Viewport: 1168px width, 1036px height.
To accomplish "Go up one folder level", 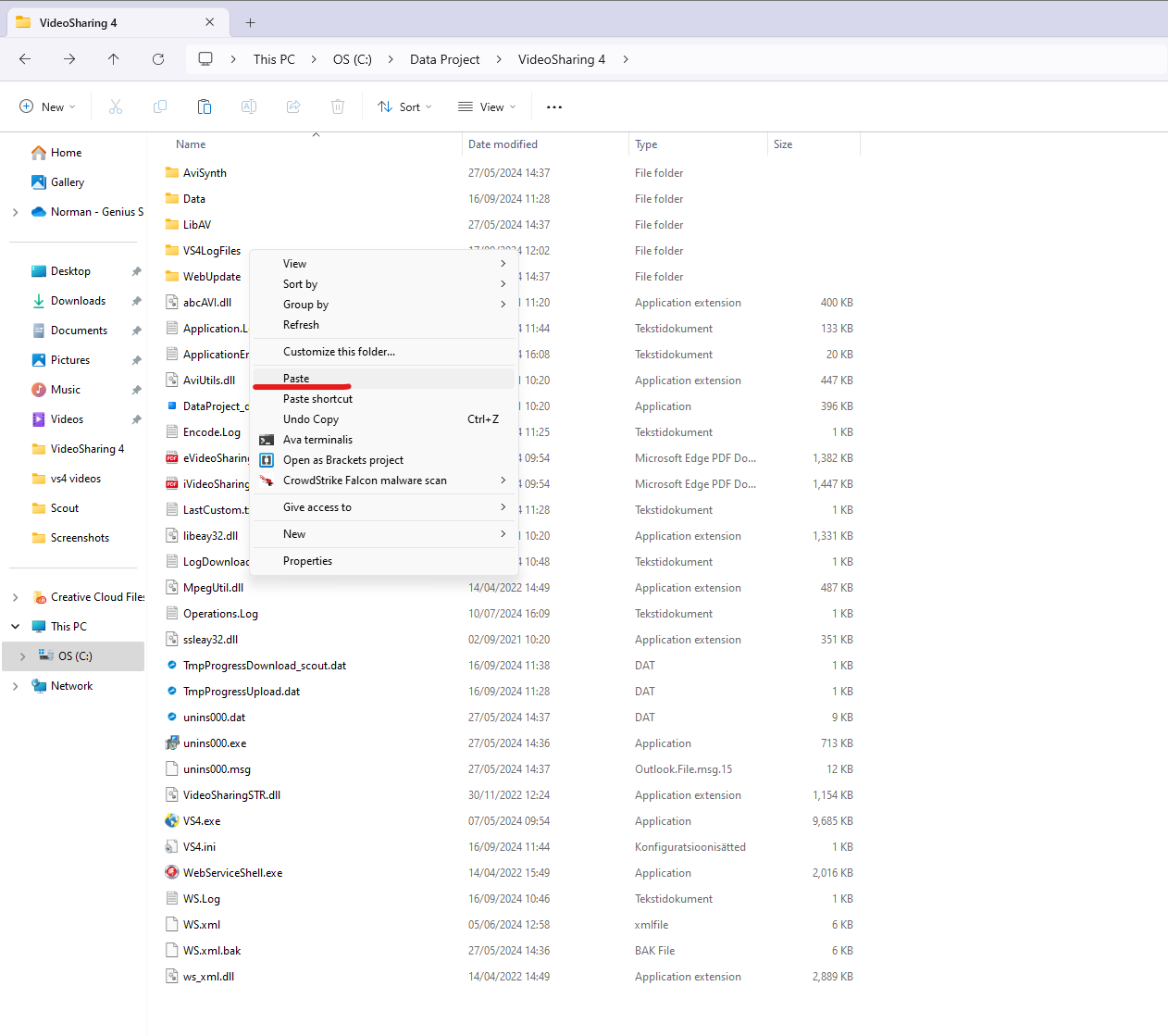I will tap(114, 59).
